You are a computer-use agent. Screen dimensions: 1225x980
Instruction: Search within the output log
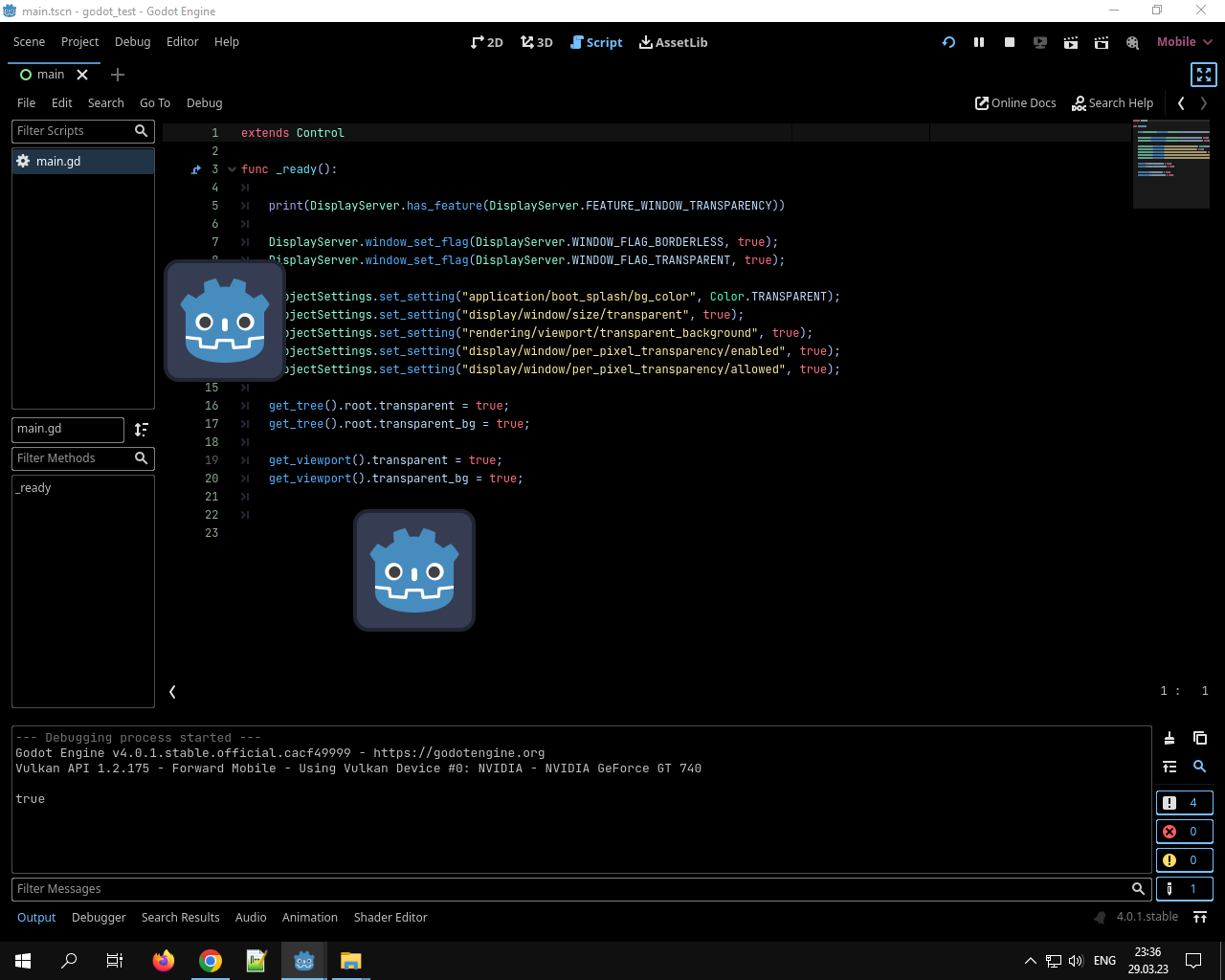tap(1200, 767)
